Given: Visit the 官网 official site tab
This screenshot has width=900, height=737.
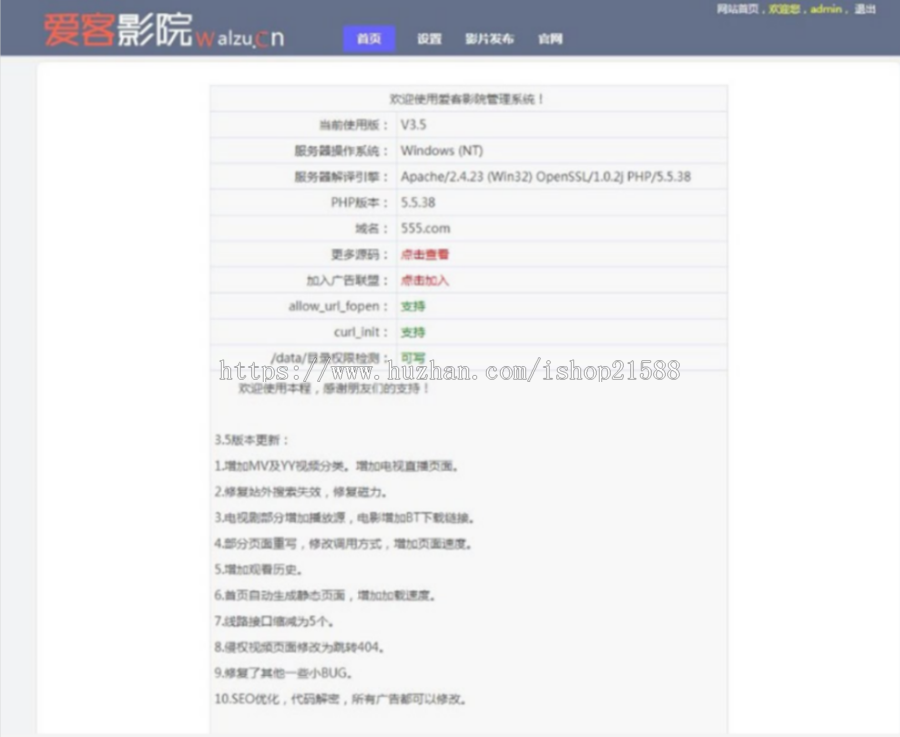Looking at the screenshot, I should tap(551, 39).
